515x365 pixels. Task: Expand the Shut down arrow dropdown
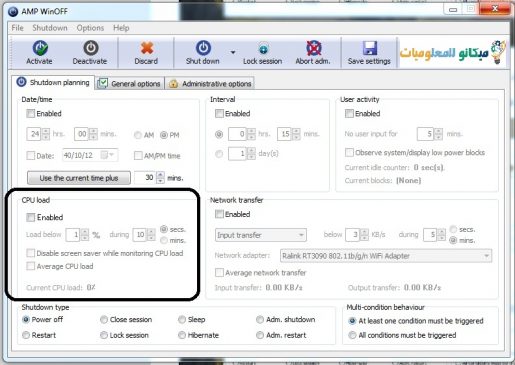[233, 52]
